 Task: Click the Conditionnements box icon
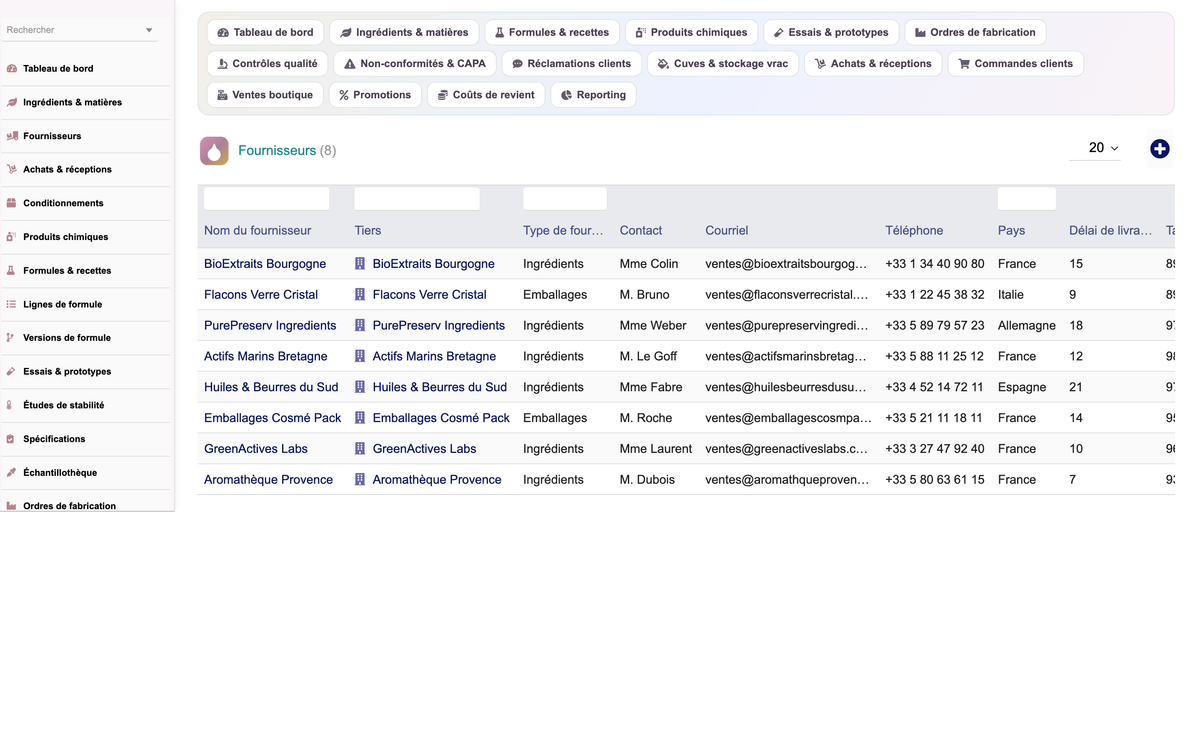[12, 203]
